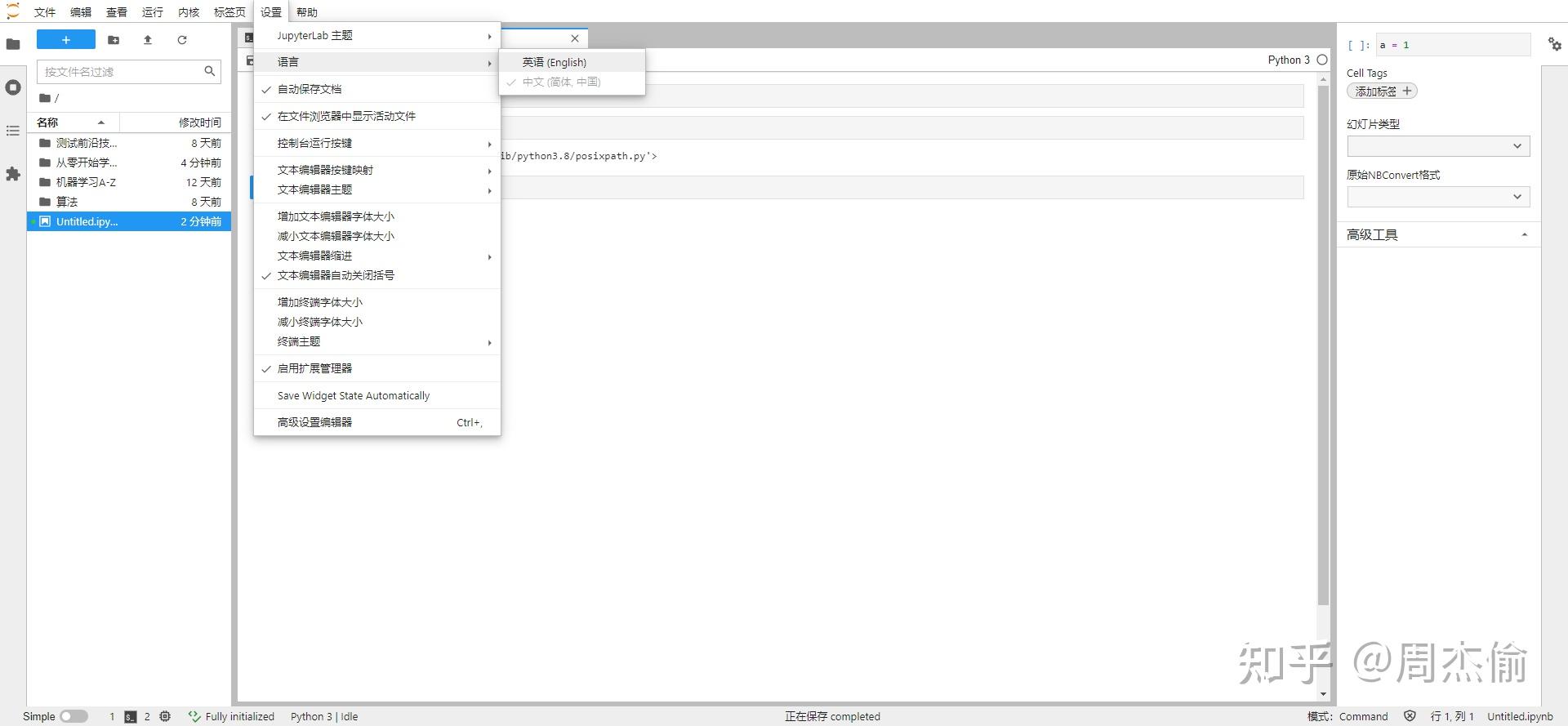
Task: Select Untitled.ipynb file in browser
Action: (129, 221)
